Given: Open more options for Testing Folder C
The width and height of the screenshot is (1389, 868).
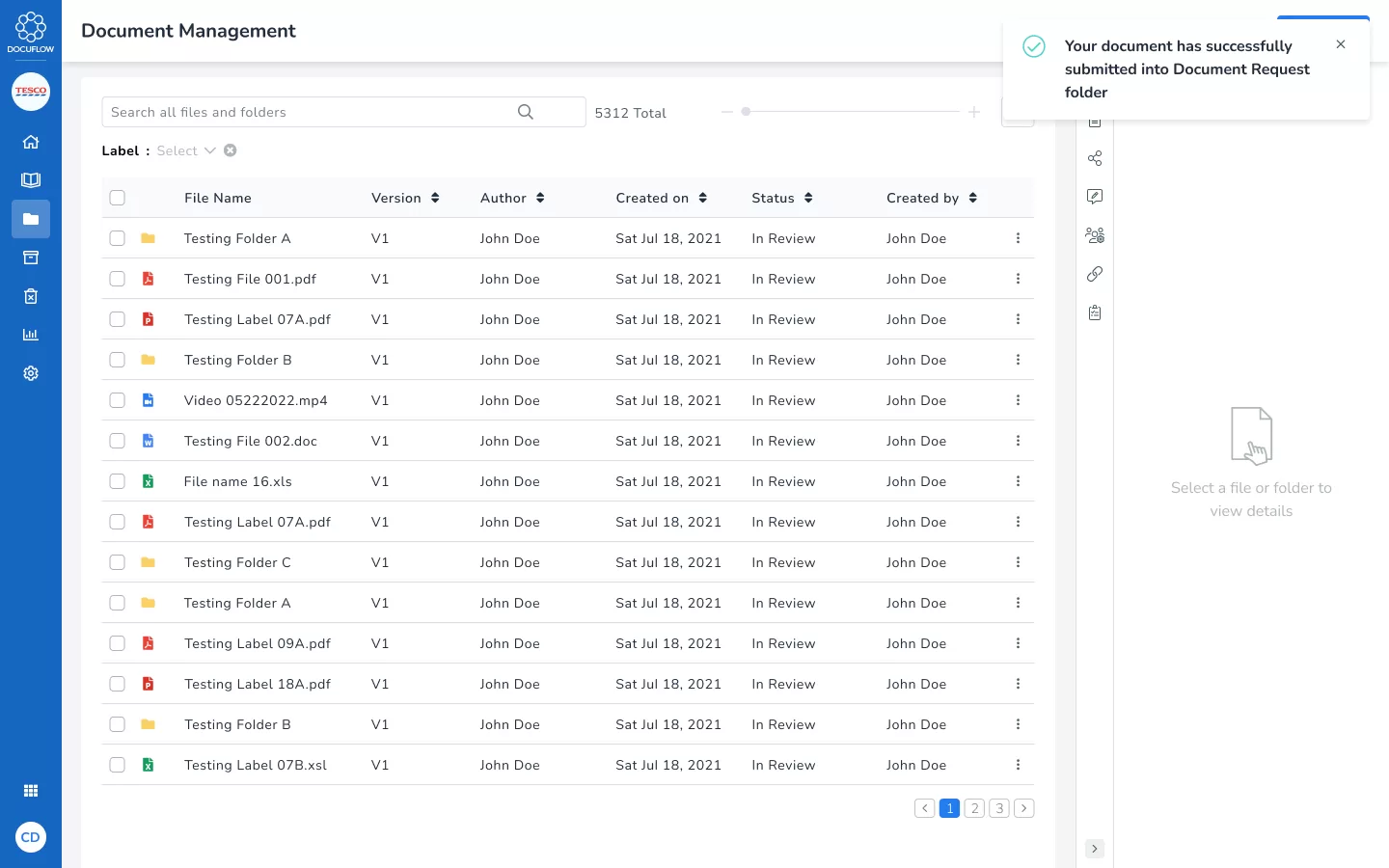Looking at the screenshot, I should click(x=1018, y=562).
